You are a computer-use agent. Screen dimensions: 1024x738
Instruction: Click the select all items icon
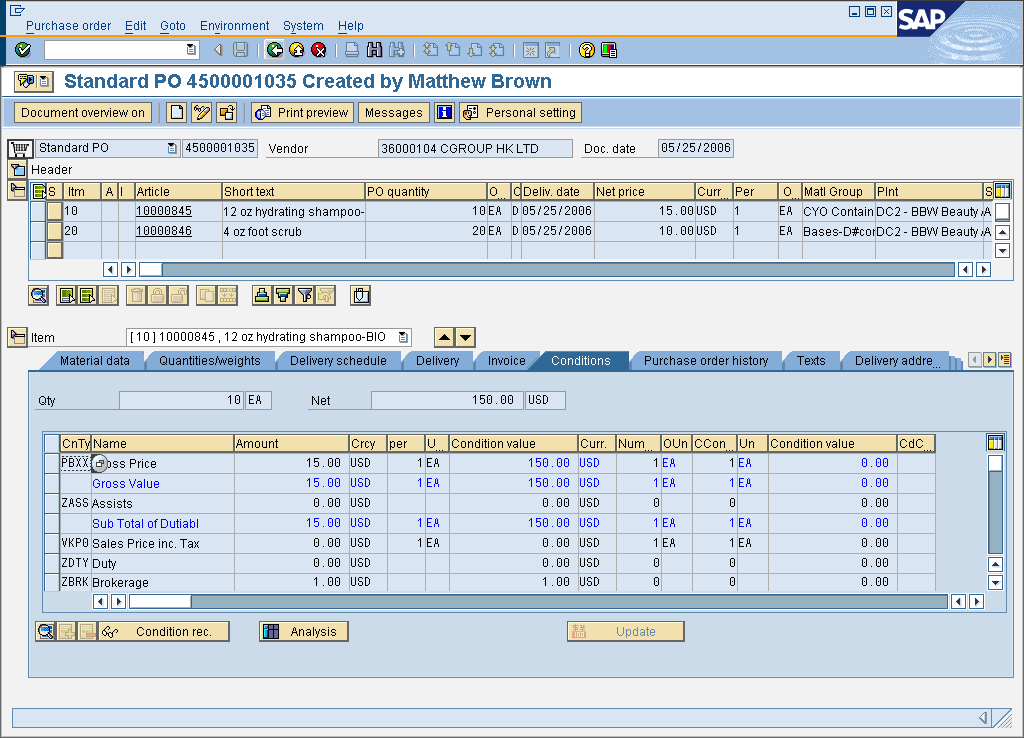coord(39,191)
